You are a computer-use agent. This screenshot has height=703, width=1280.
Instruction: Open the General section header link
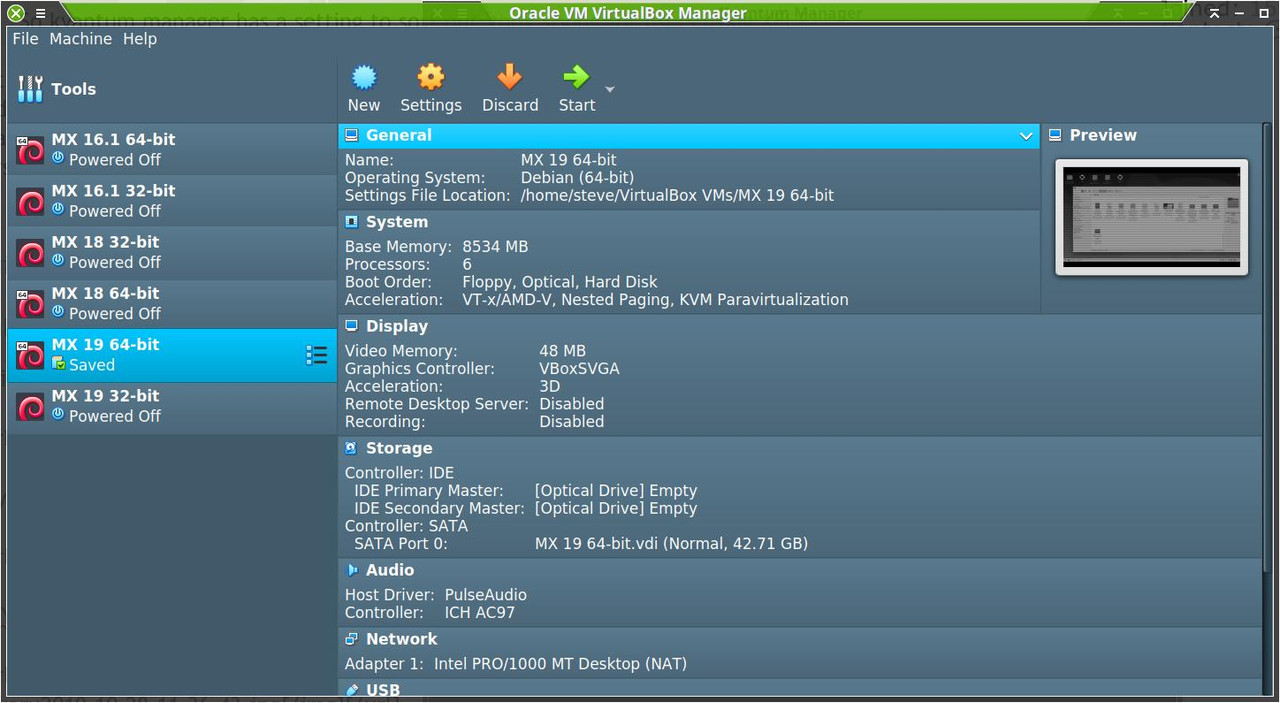pos(399,135)
